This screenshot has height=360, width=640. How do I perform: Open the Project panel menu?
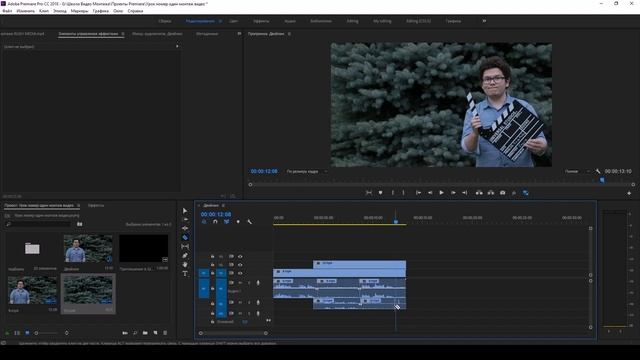click(78, 205)
